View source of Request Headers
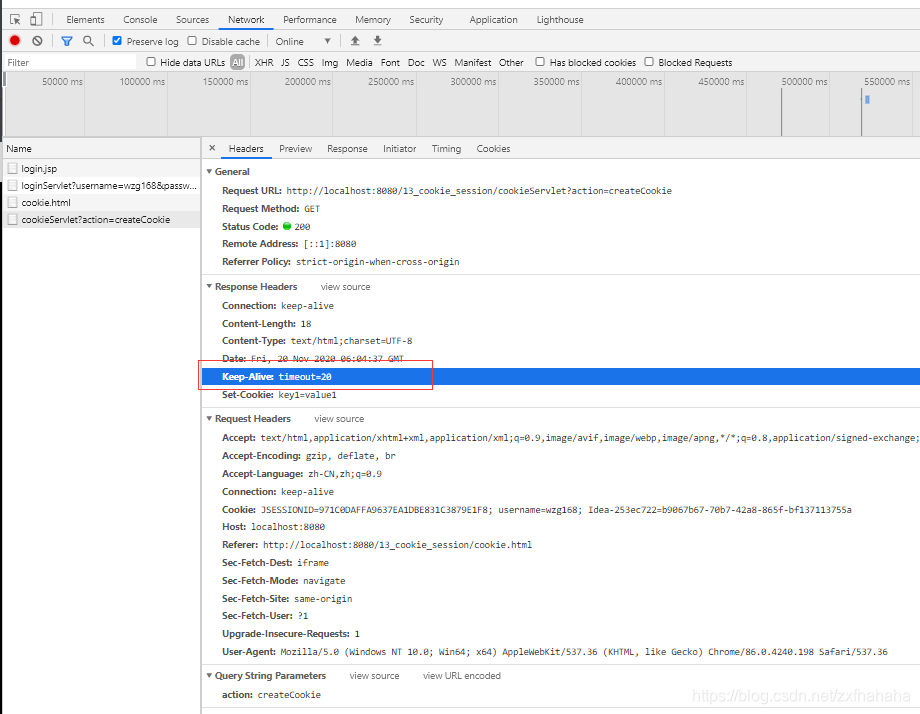 point(339,419)
